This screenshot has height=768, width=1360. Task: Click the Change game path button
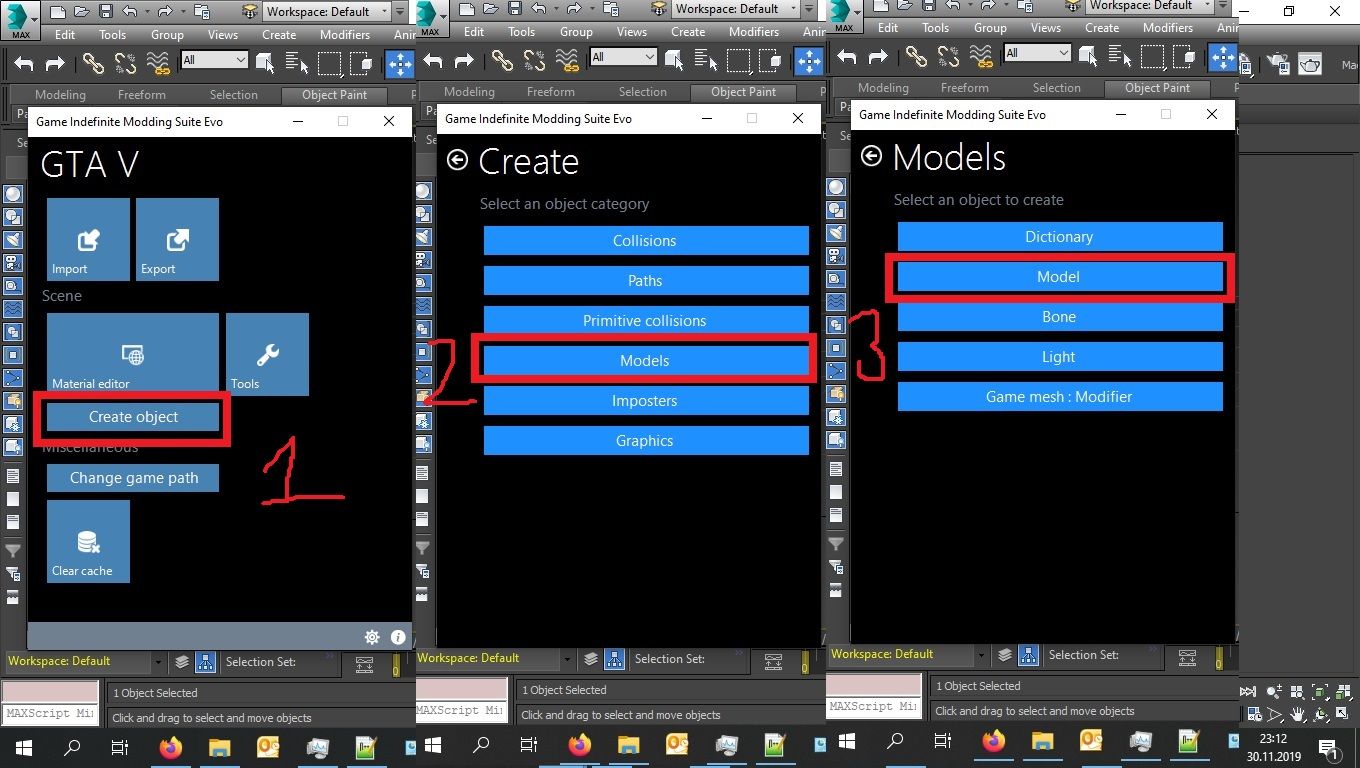pyautogui.click(x=133, y=478)
